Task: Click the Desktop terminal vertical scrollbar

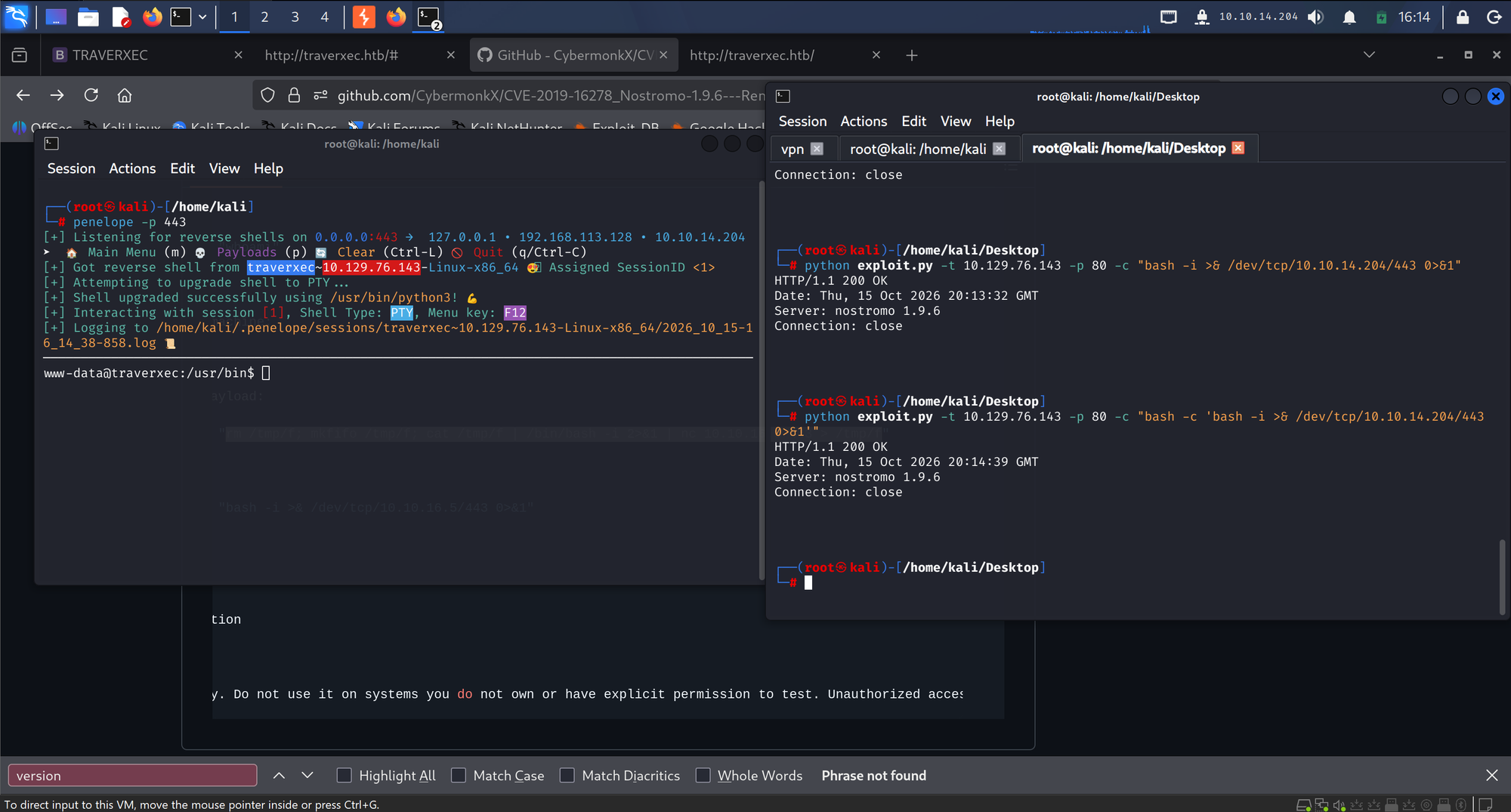Action: tap(1502, 576)
